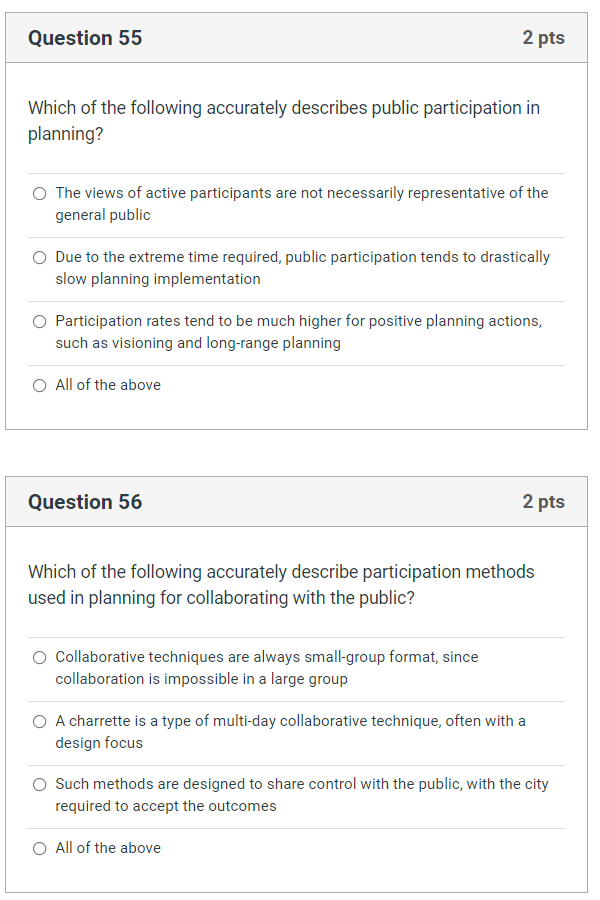Select the option about higher participation rates for visioning

point(39,321)
